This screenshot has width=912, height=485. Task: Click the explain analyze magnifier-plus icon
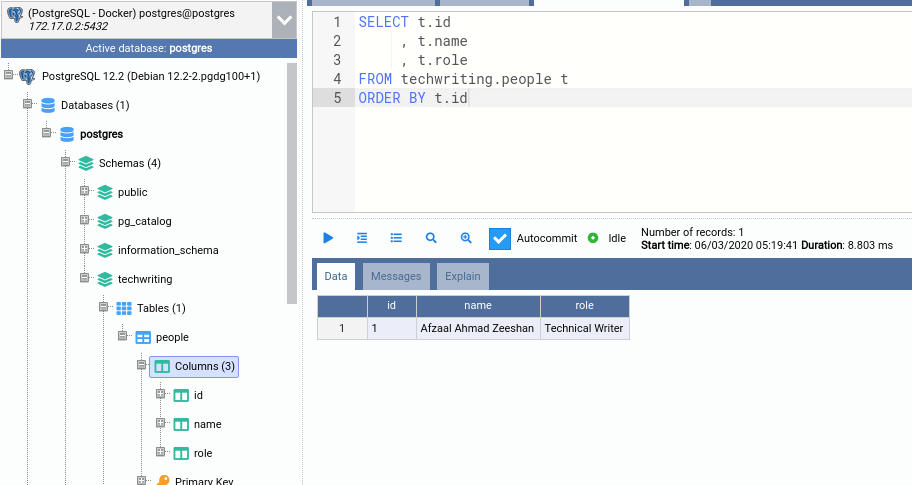pyautogui.click(x=466, y=238)
